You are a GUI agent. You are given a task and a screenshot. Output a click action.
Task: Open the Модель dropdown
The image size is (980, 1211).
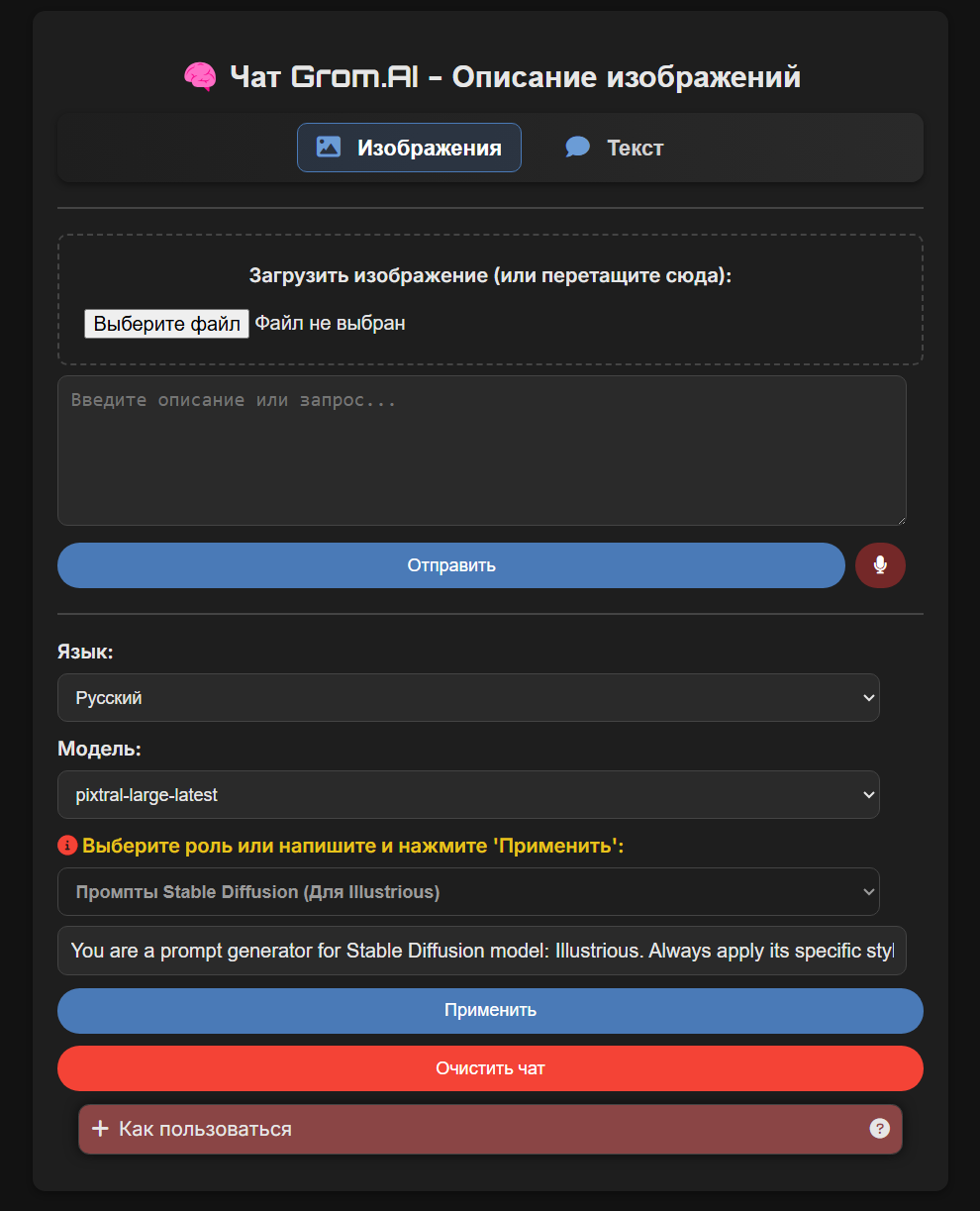[x=468, y=794]
